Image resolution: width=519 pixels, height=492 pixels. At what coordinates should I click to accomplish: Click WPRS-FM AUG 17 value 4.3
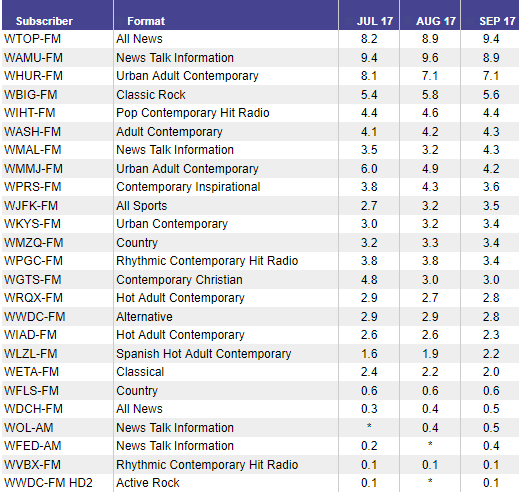[x=430, y=187]
